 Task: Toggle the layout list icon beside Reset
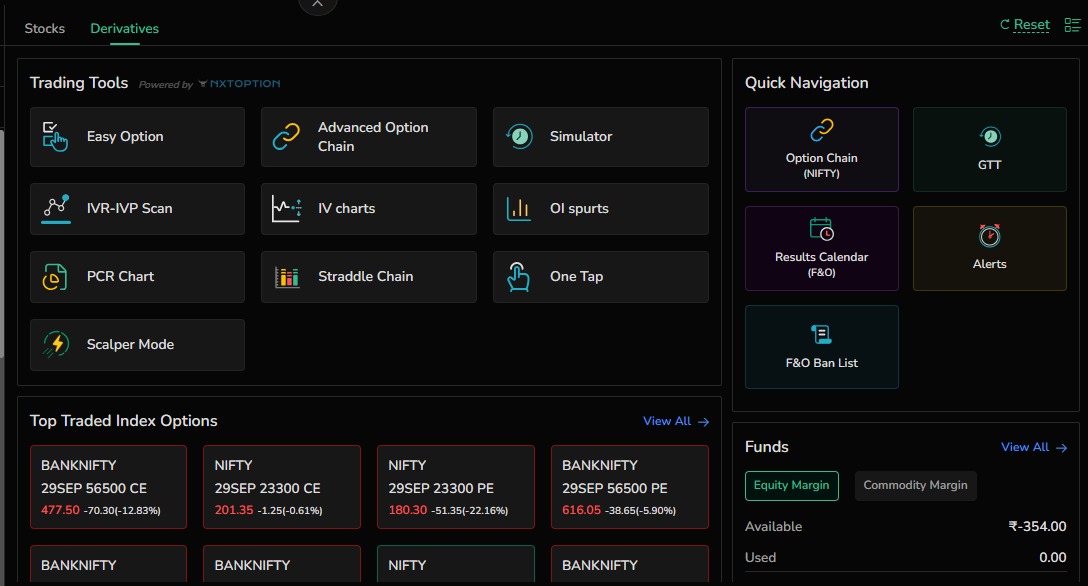[x=1072, y=25]
